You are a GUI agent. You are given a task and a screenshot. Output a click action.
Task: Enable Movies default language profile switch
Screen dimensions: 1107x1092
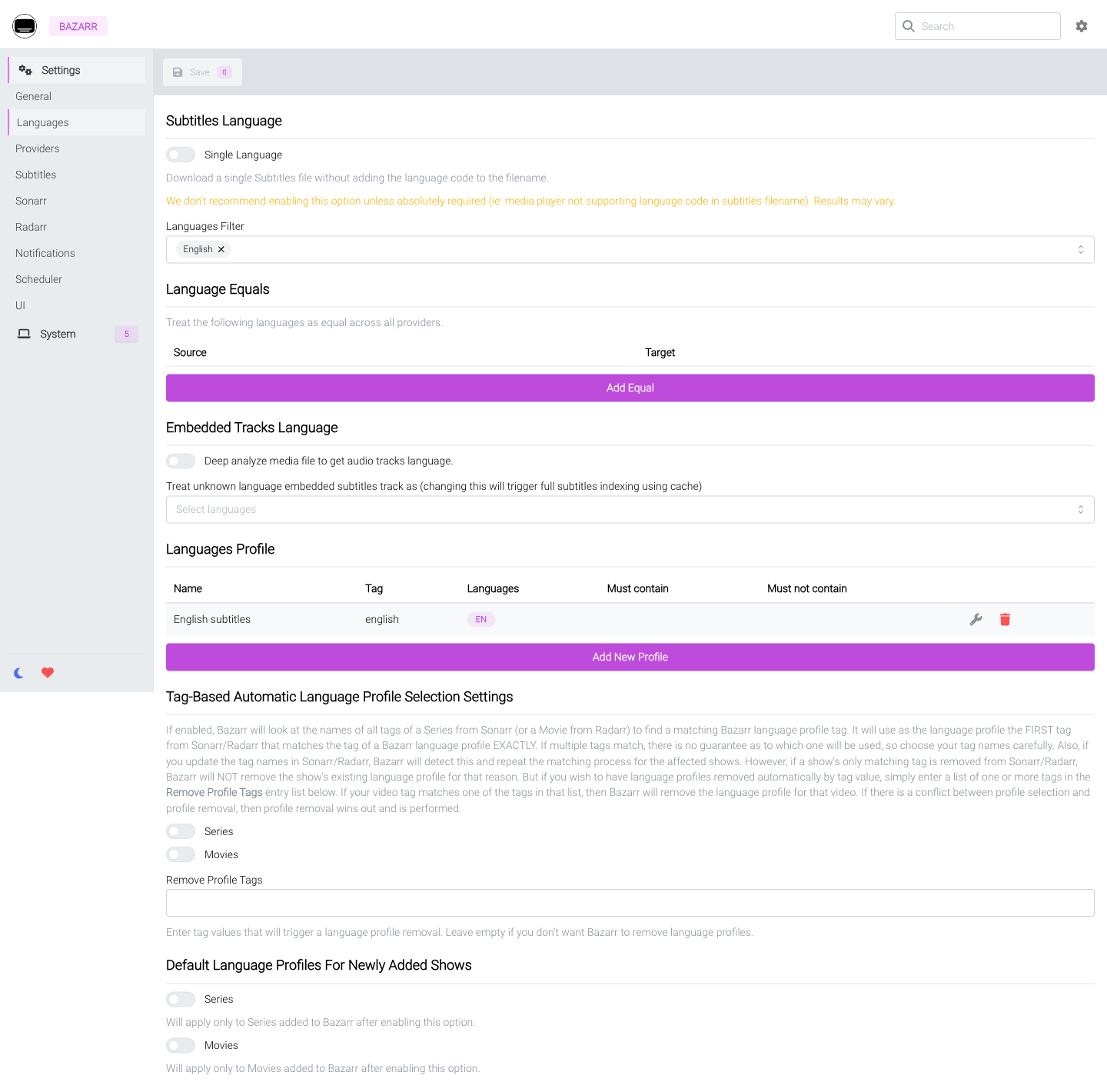[181, 1045]
